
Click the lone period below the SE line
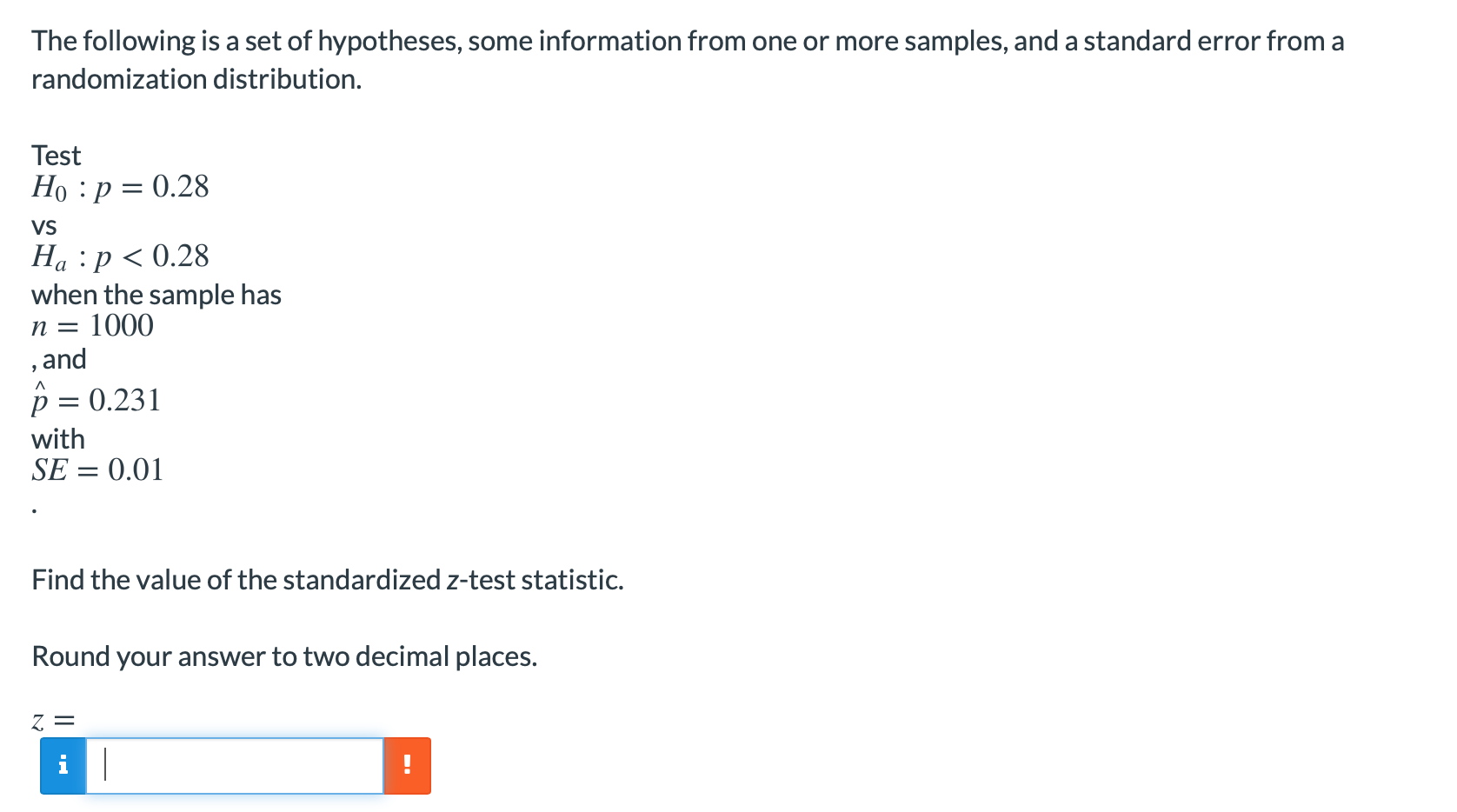(34, 511)
